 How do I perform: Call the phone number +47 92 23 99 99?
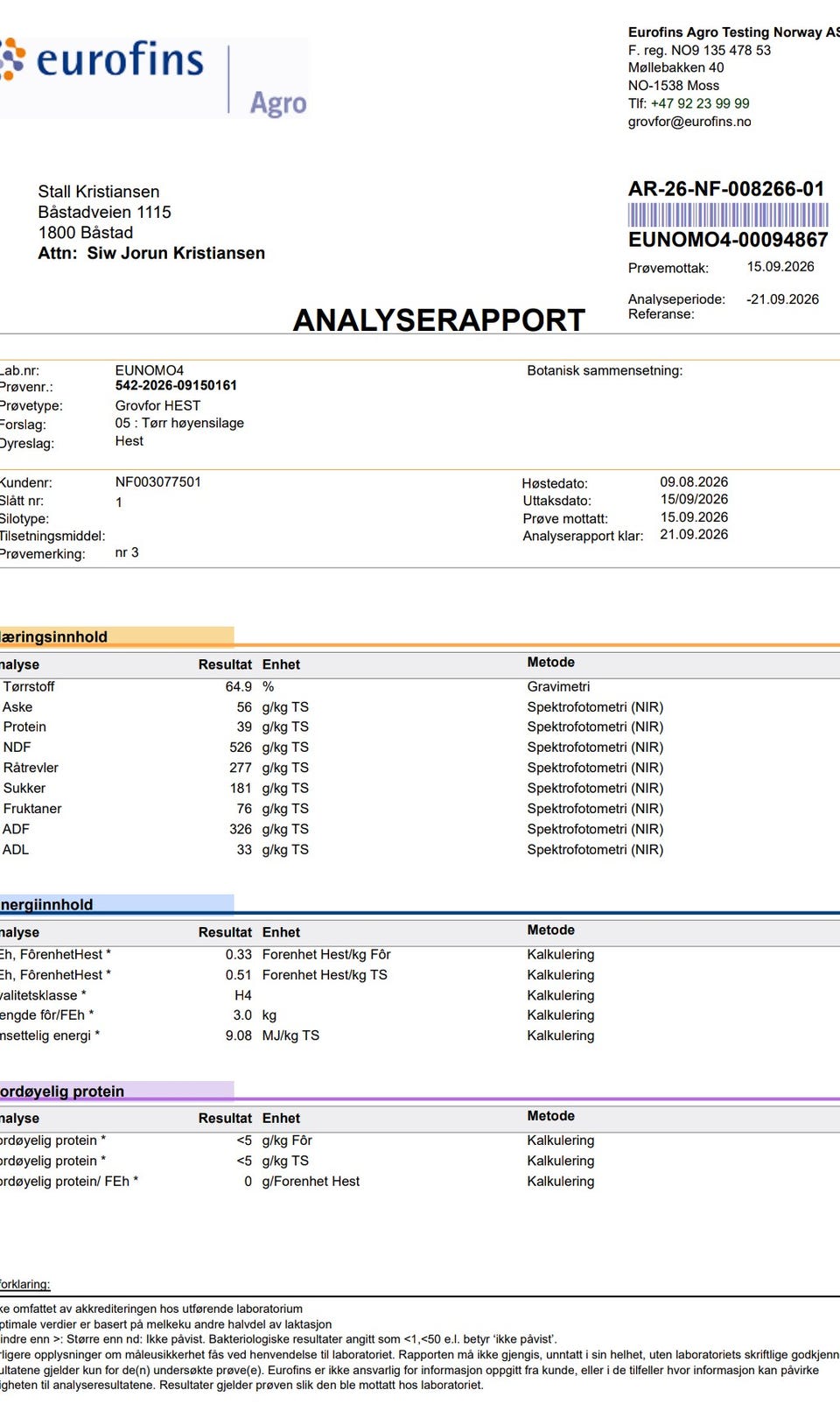pos(700,103)
